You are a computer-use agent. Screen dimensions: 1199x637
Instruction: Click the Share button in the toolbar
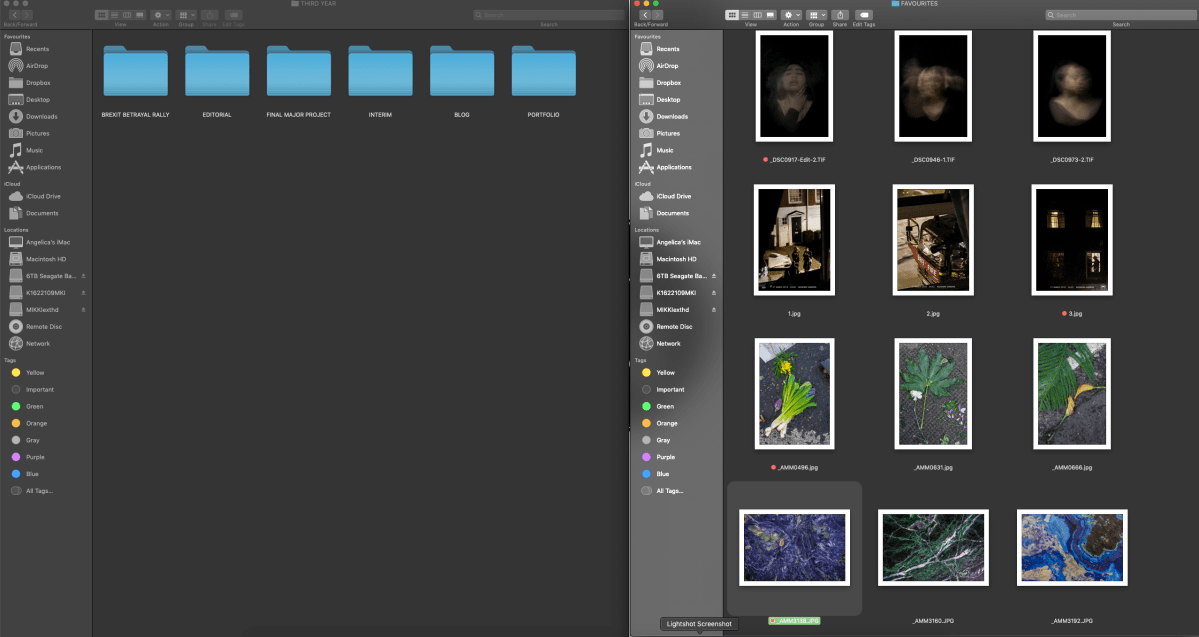coord(840,15)
